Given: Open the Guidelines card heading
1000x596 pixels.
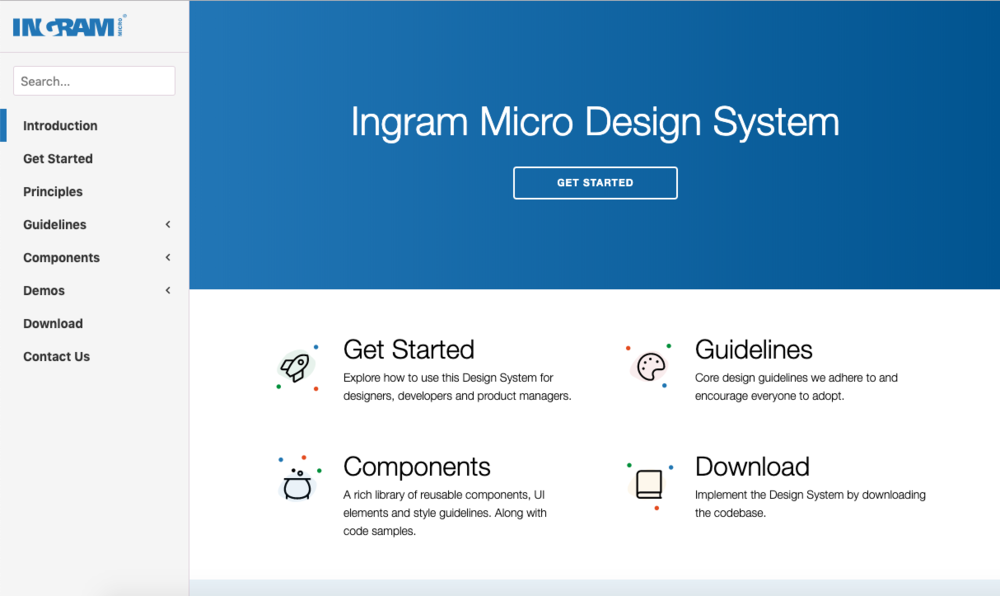Looking at the screenshot, I should pos(753,349).
